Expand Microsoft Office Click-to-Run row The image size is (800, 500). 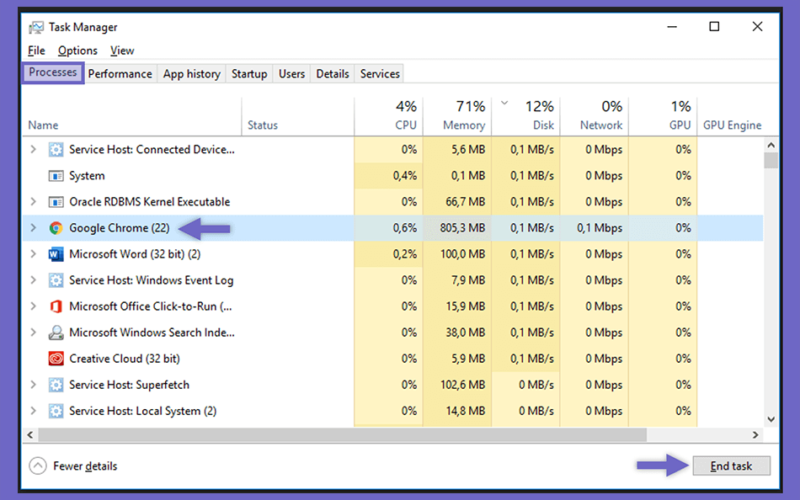click(x=33, y=306)
